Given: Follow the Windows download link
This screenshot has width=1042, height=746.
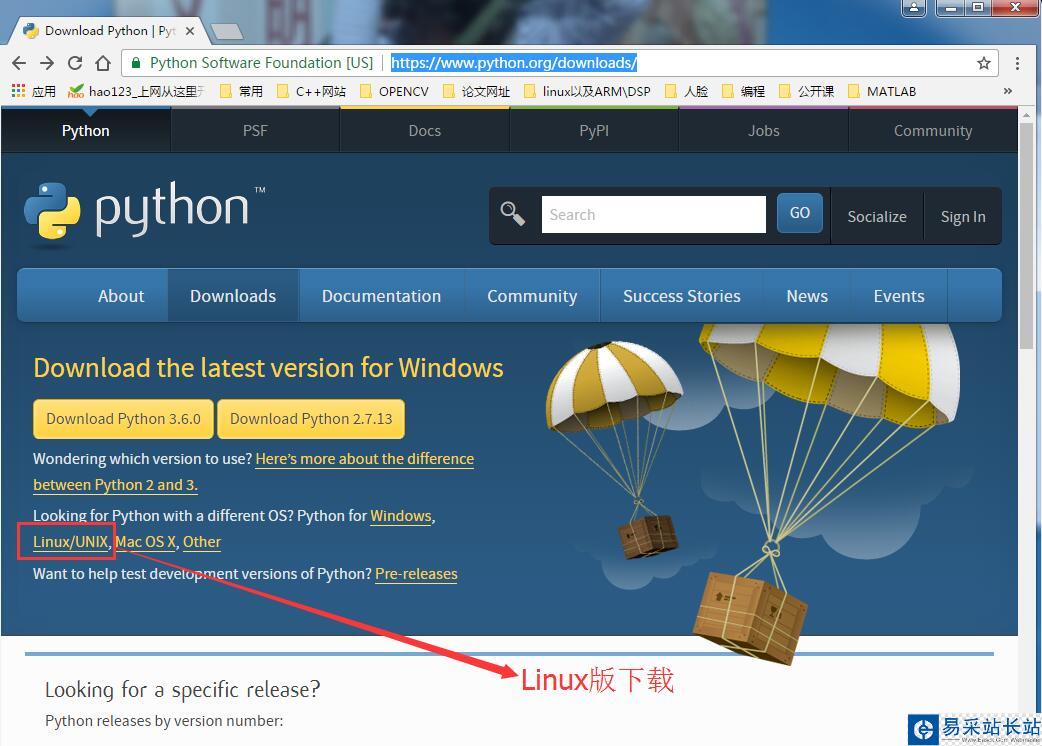Looking at the screenshot, I should pyautogui.click(x=401, y=516).
